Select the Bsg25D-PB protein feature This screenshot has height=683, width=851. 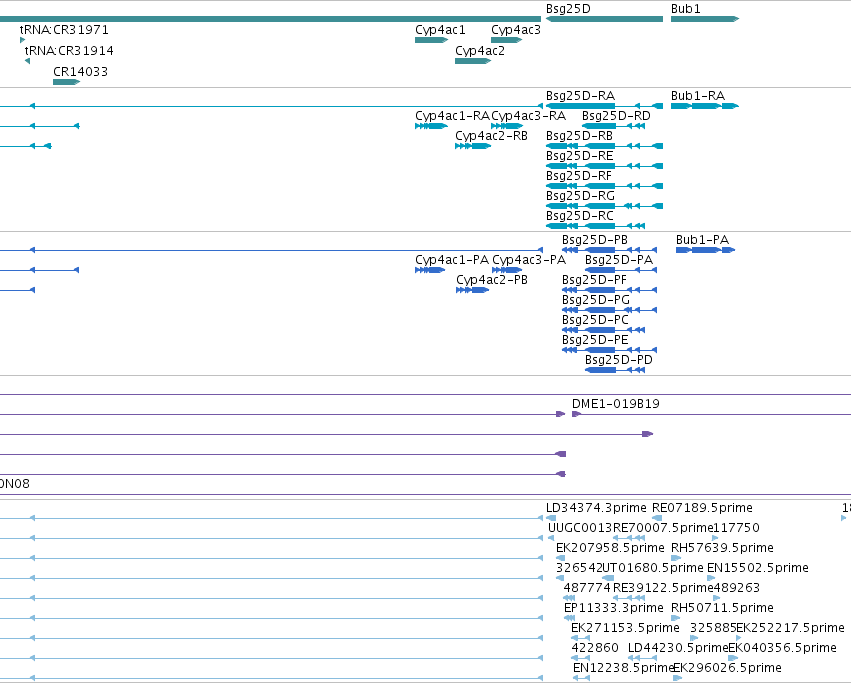(609, 250)
